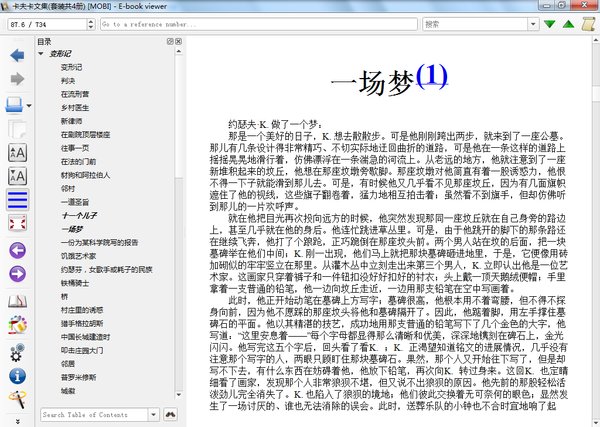The height and width of the screenshot is (427, 600).
Task: Float the 目录 panel with undock icon
Action: 170,41
